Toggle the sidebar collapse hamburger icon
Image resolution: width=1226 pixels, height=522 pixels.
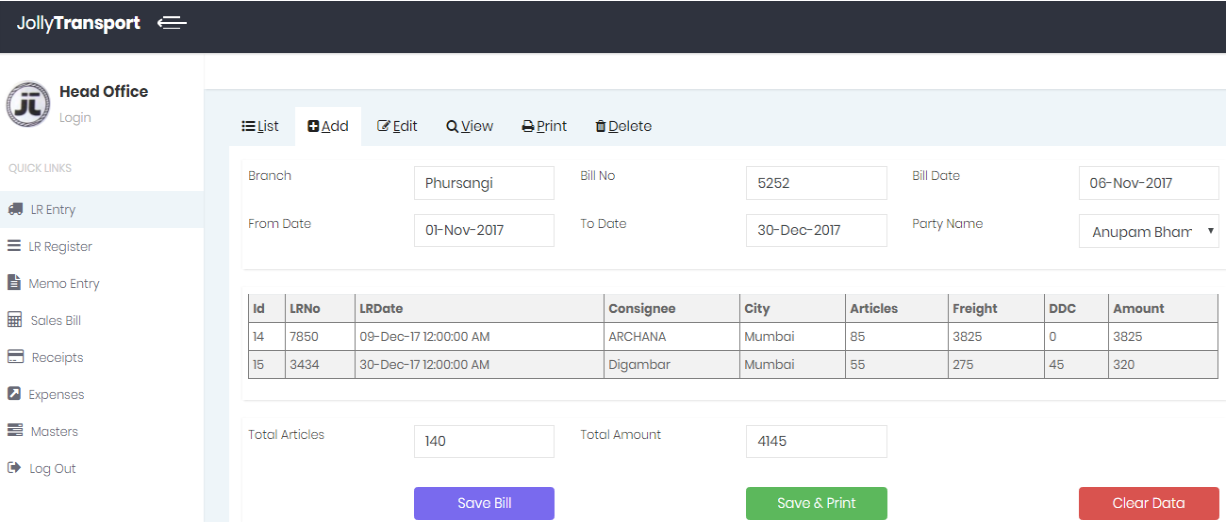click(172, 23)
